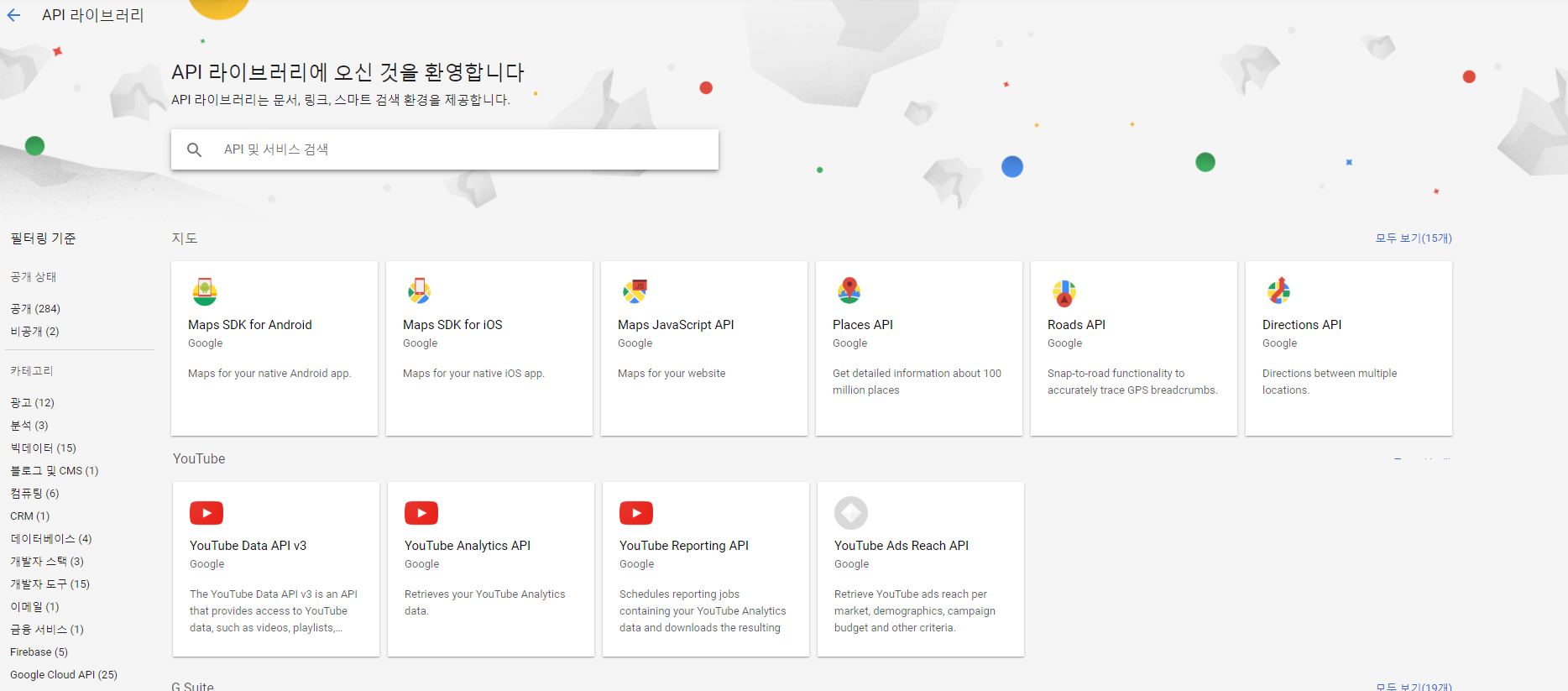Click the Roads API icon

tap(1064, 293)
